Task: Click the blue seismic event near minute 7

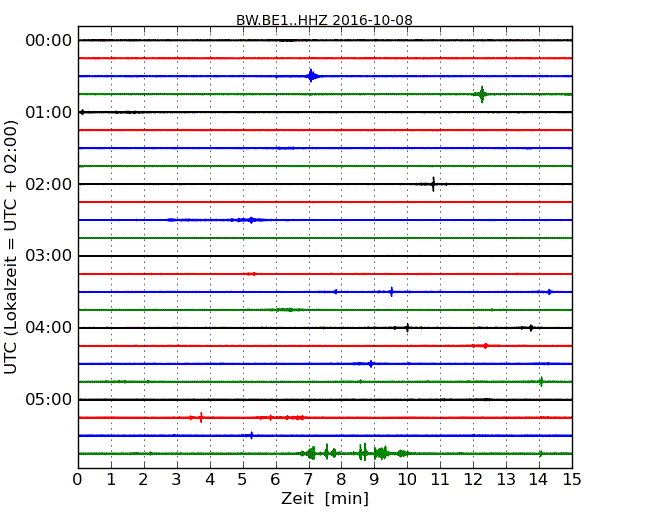Action: click(x=312, y=76)
